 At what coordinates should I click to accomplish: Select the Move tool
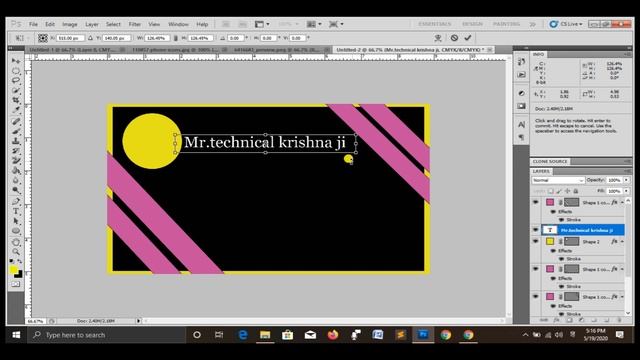16,61
